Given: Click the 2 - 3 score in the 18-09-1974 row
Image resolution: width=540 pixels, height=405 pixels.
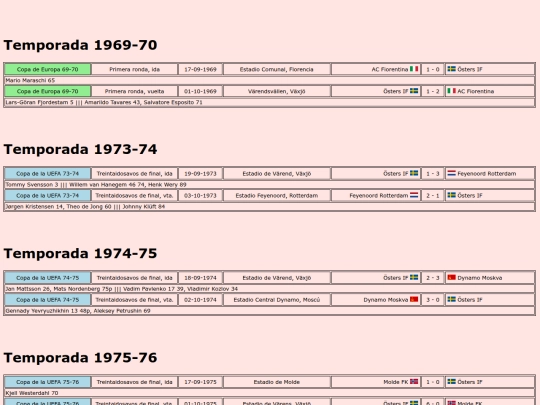Looking at the screenshot, I should point(433,278).
